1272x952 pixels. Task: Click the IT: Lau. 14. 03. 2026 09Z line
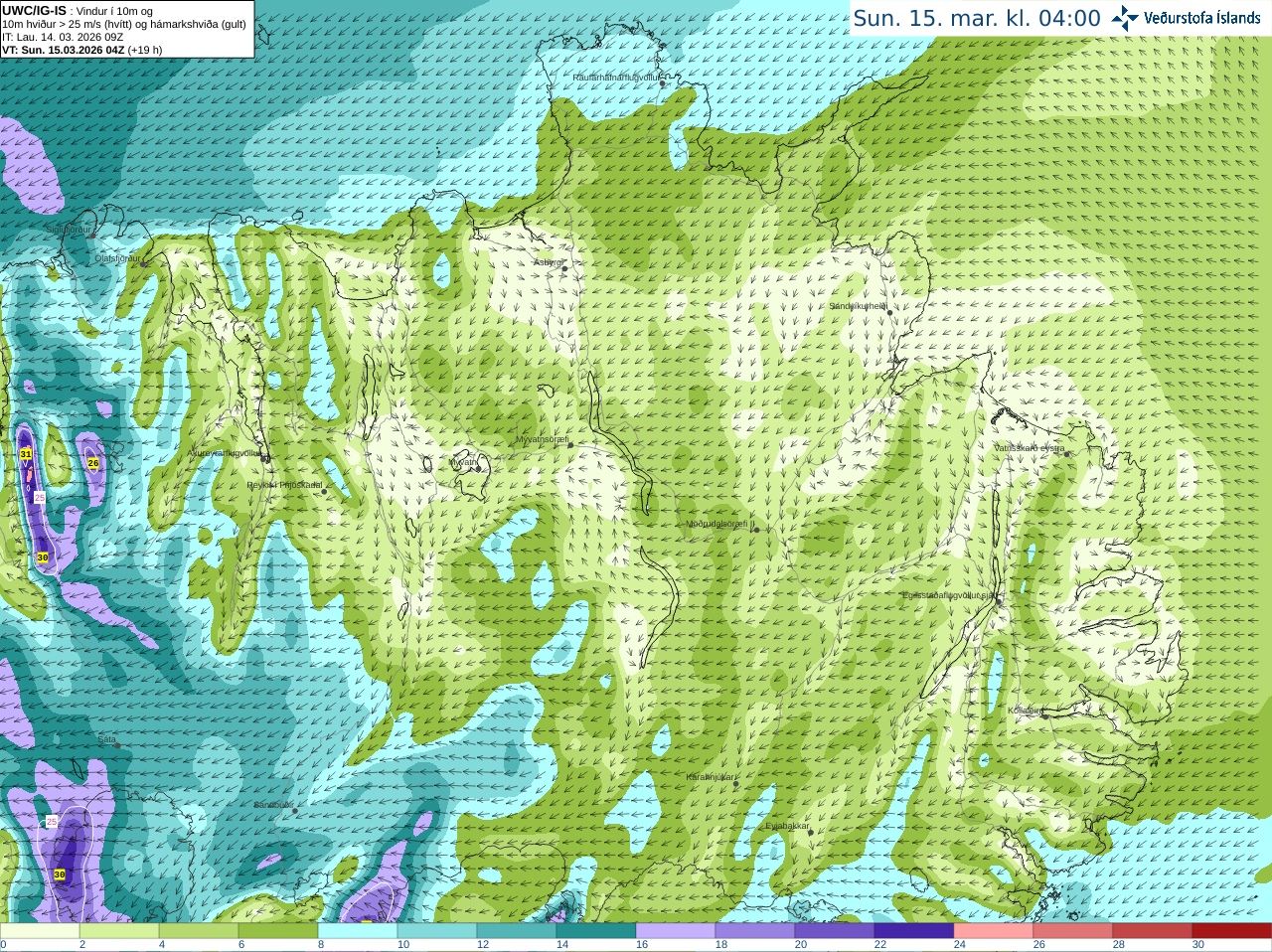[63, 37]
